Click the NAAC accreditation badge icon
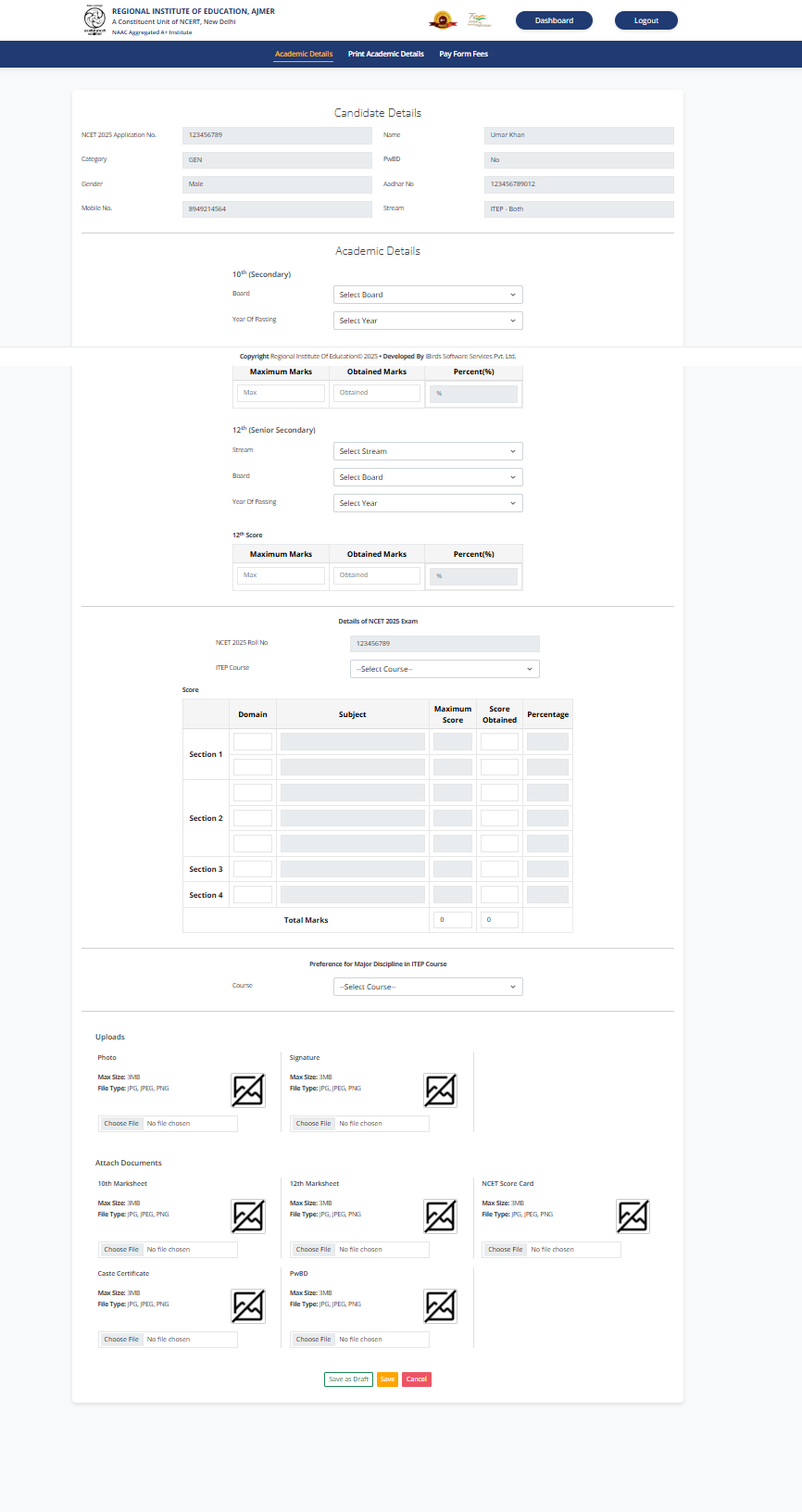 click(x=443, y=19)
